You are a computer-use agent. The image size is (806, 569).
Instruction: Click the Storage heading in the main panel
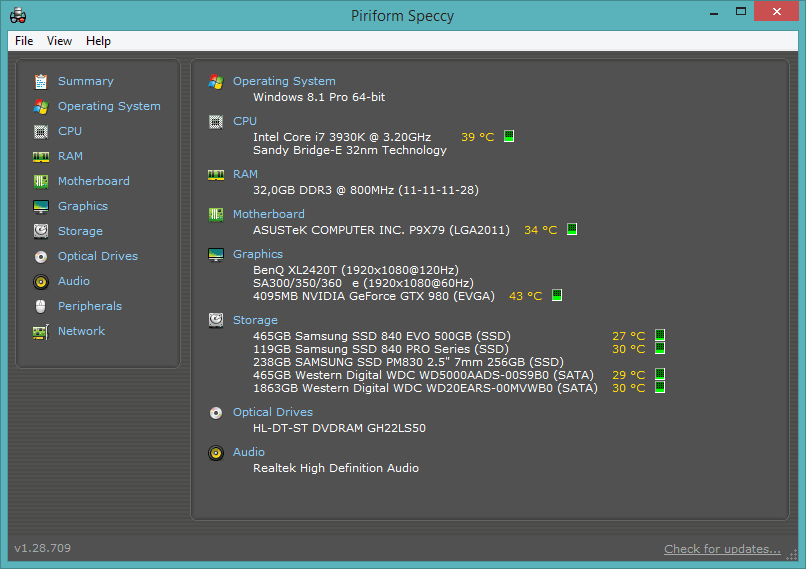point(255,320)
